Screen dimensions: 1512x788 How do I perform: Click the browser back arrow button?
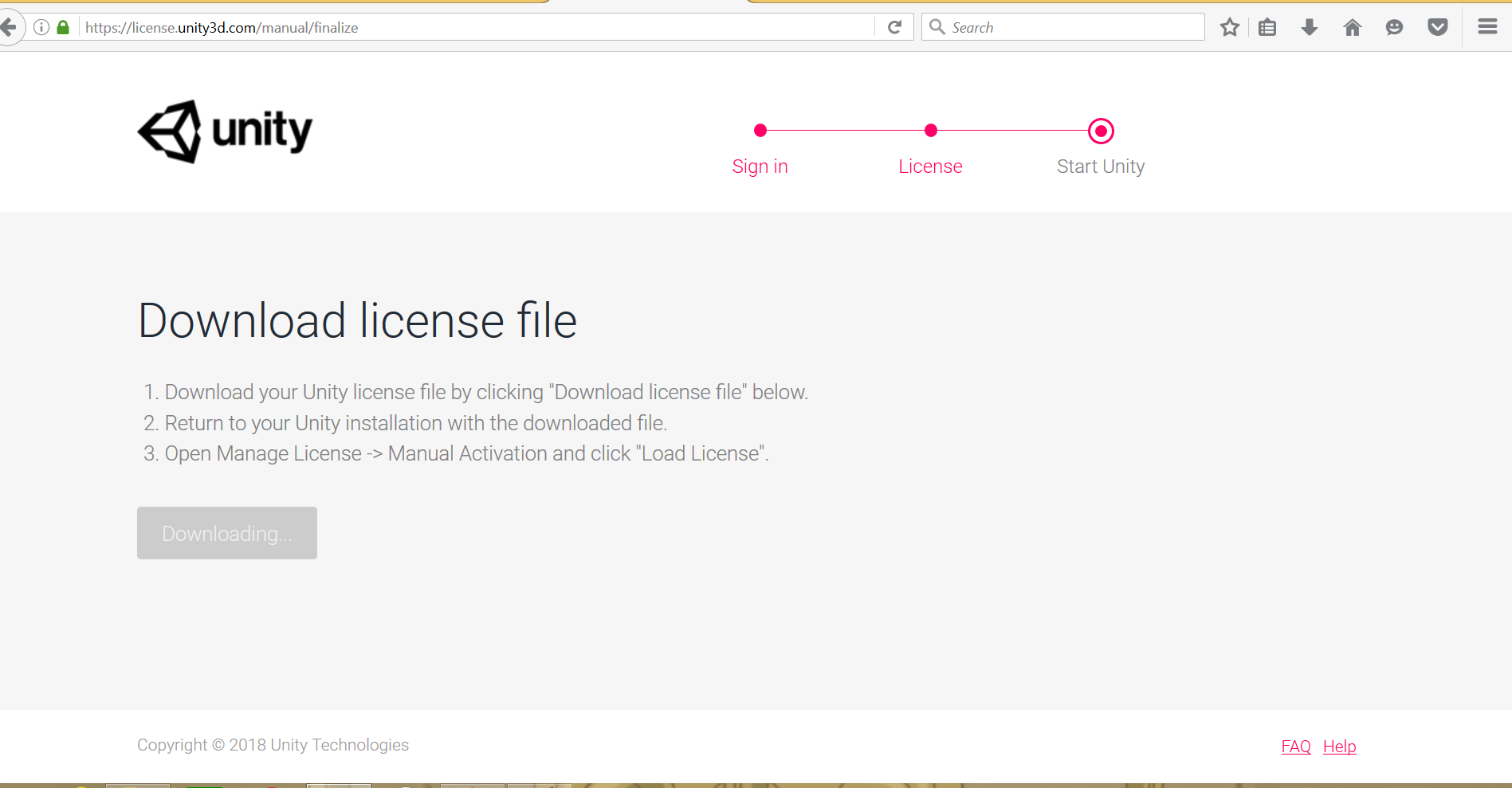click(8, 28)
